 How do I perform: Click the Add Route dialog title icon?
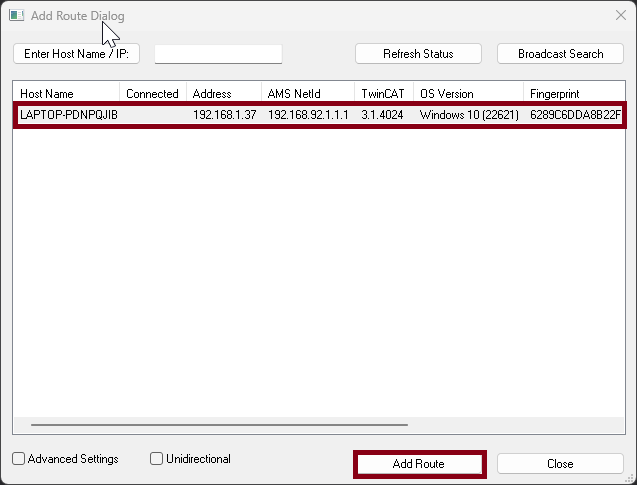click(16, 16)
